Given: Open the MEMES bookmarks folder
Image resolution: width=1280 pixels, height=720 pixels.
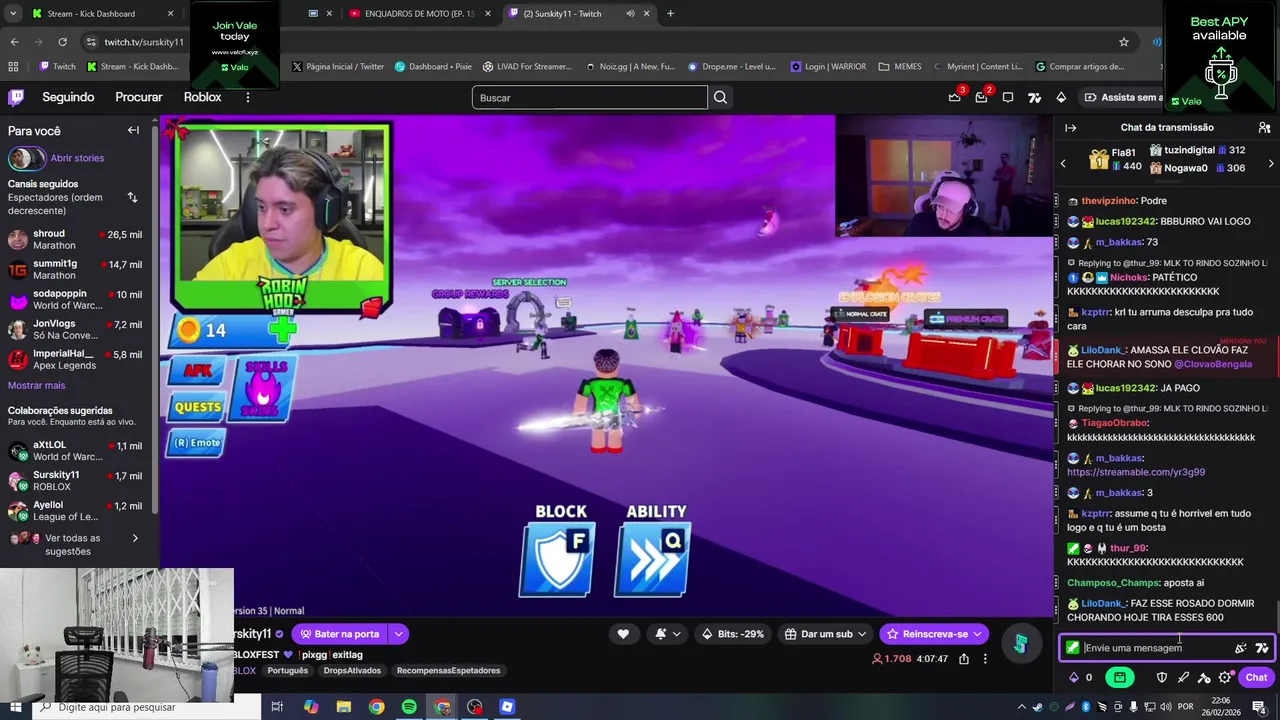Looking at the screenshot, I should (900, 67).
